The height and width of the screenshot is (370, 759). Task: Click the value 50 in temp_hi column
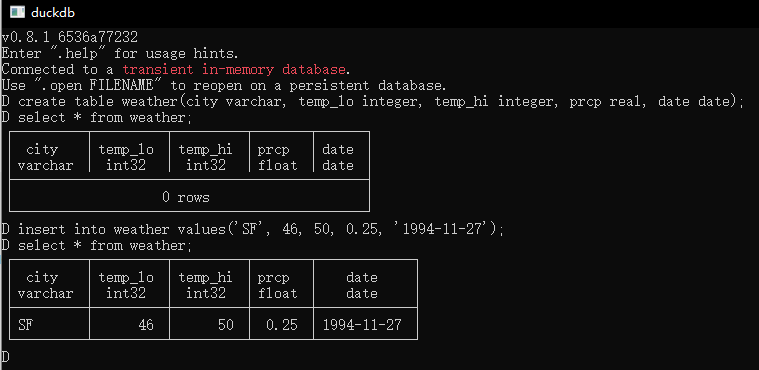click(x=226, y=324)
